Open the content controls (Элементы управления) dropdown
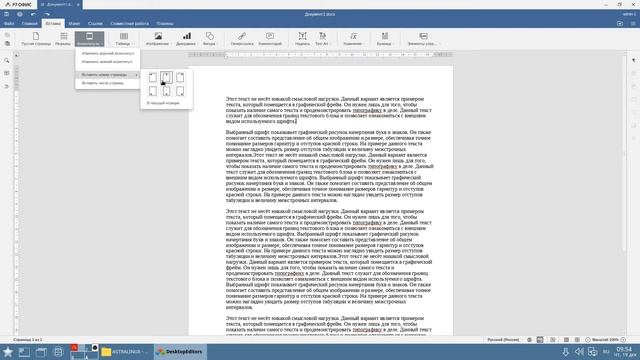 pyautogui.click(x=423, y=39)
